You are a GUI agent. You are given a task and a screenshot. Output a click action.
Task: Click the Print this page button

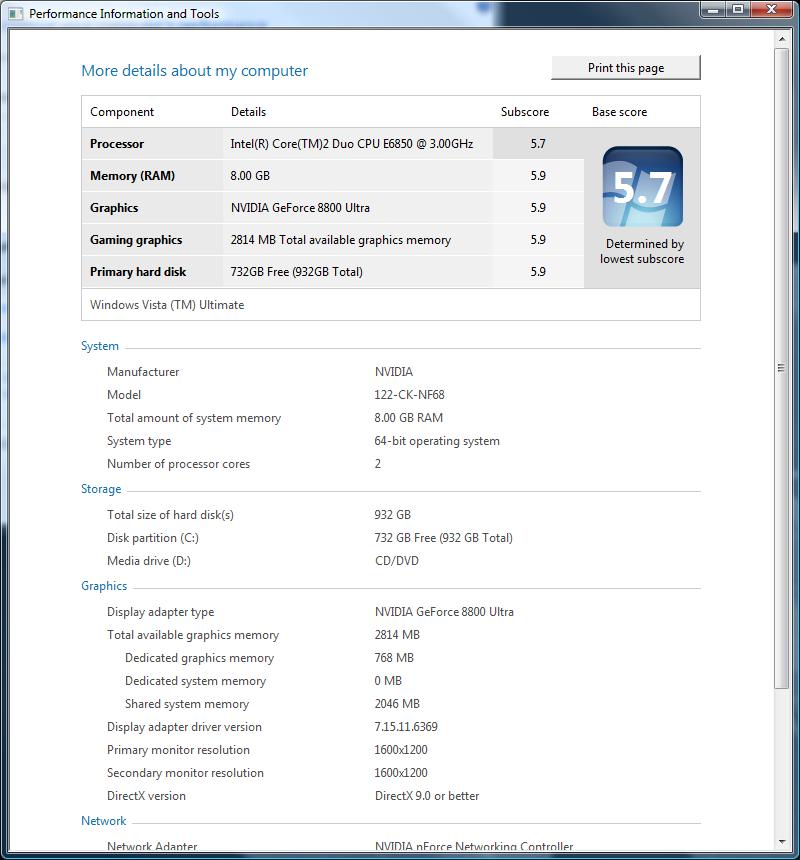(626, 68)
